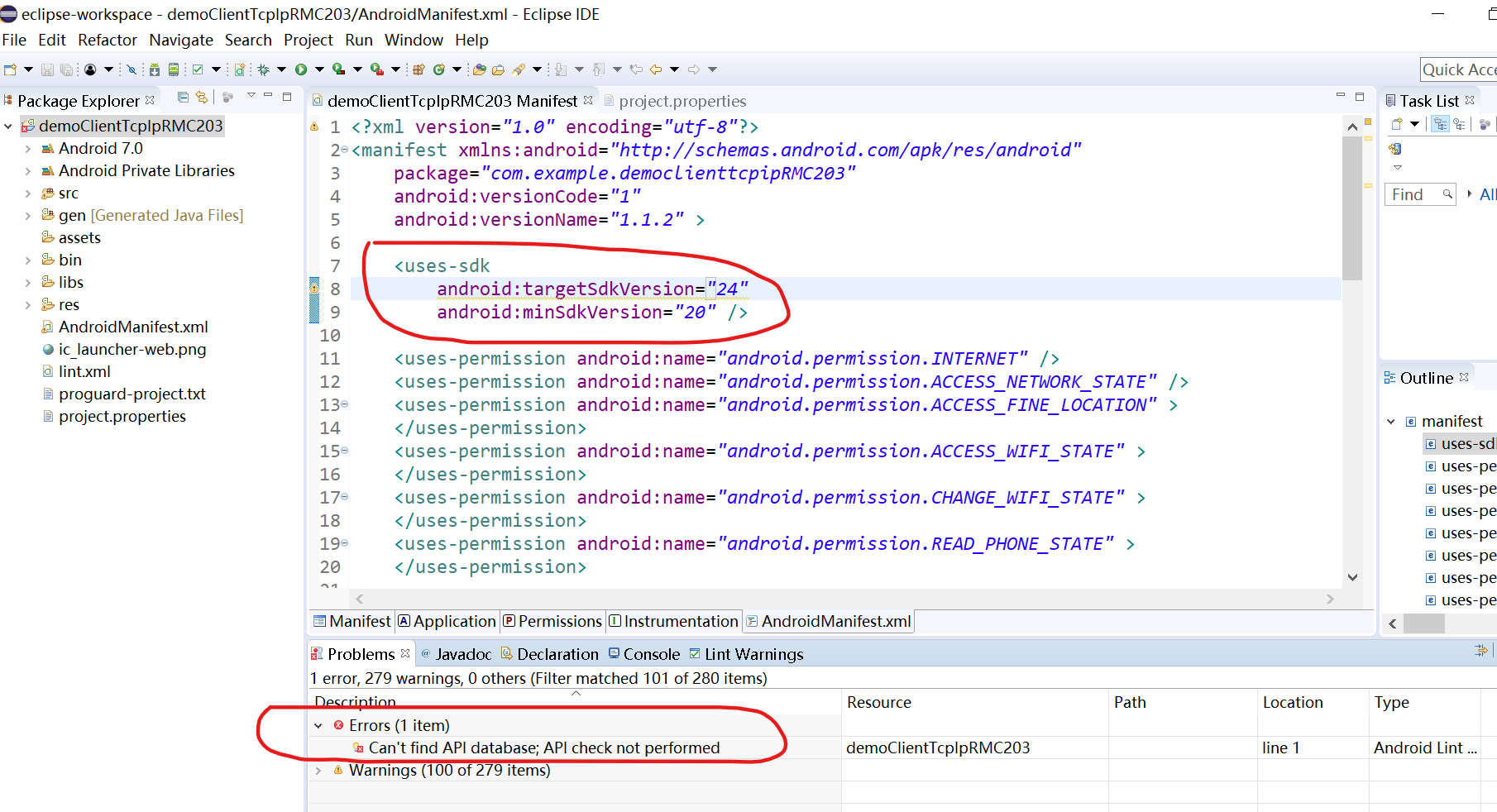Viewport: 1497px width, 812px height.
Task: Open the File menu
Action: click(14, 40)
